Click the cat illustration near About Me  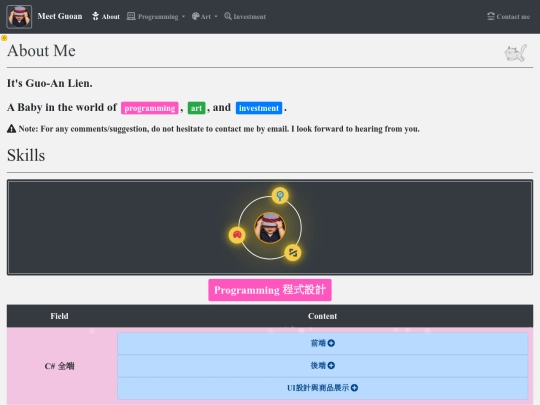click(516, 53)
